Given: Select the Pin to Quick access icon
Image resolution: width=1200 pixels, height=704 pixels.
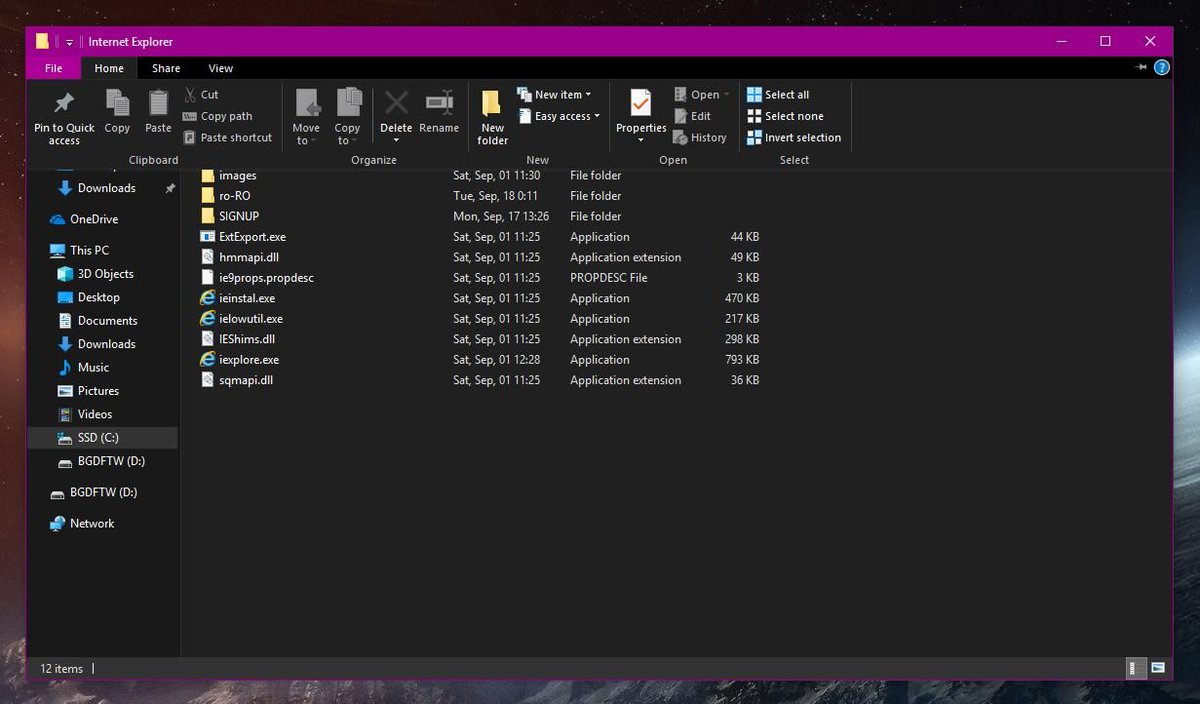Looking at the screenshot, I should point(63,113).
